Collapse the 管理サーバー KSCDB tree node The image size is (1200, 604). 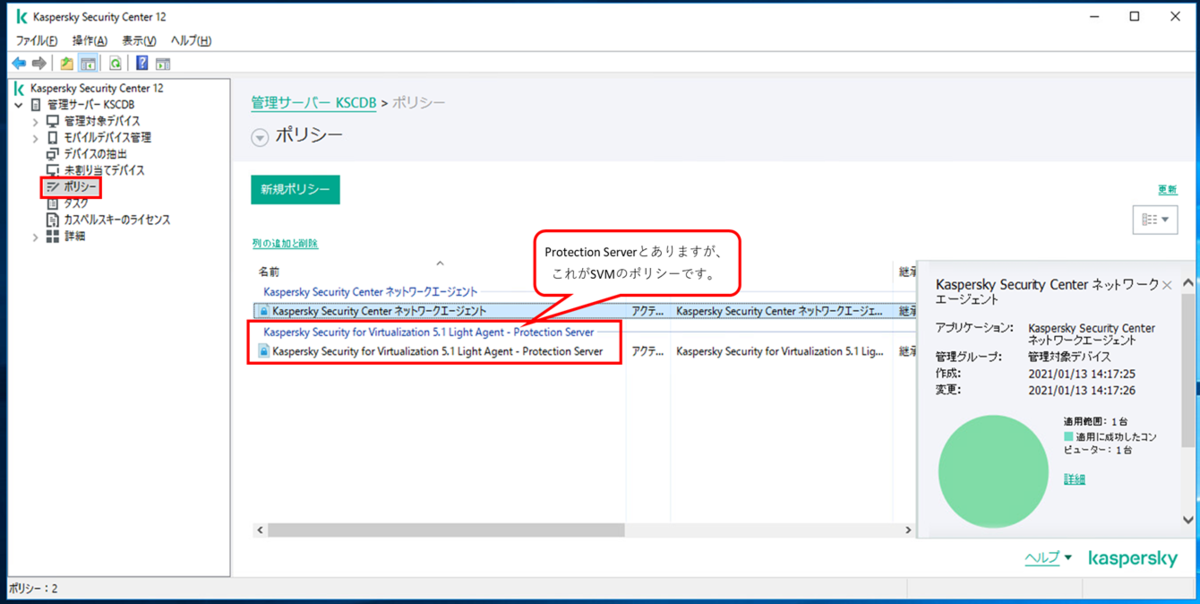(19, 105)
